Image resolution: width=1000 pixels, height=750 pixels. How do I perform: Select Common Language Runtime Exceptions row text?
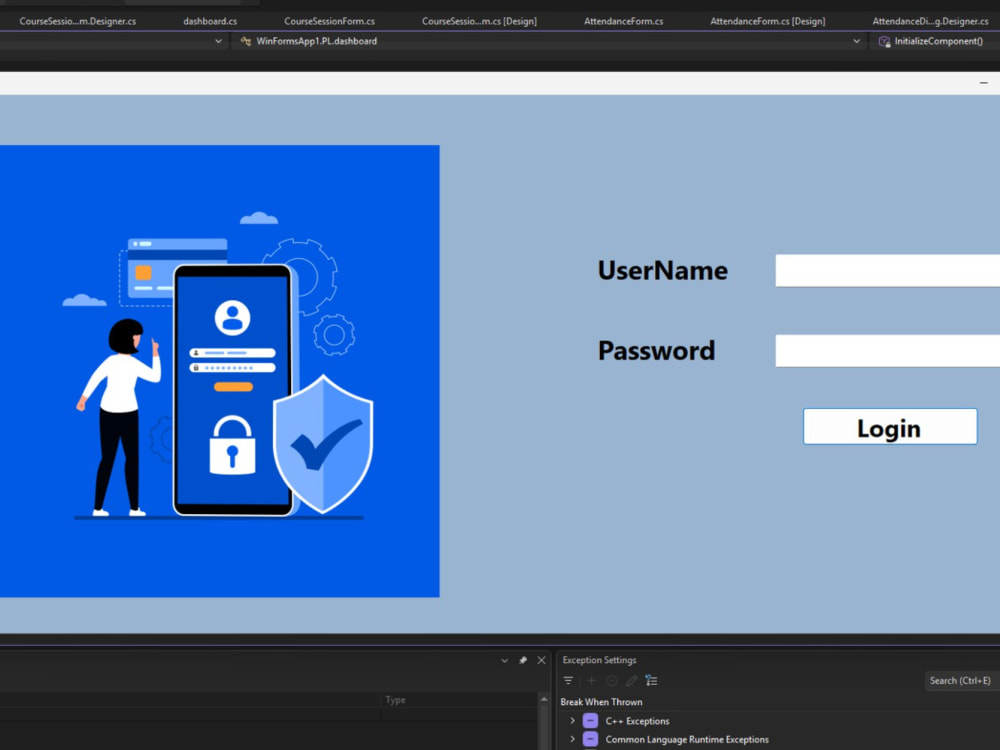(687, 739)
